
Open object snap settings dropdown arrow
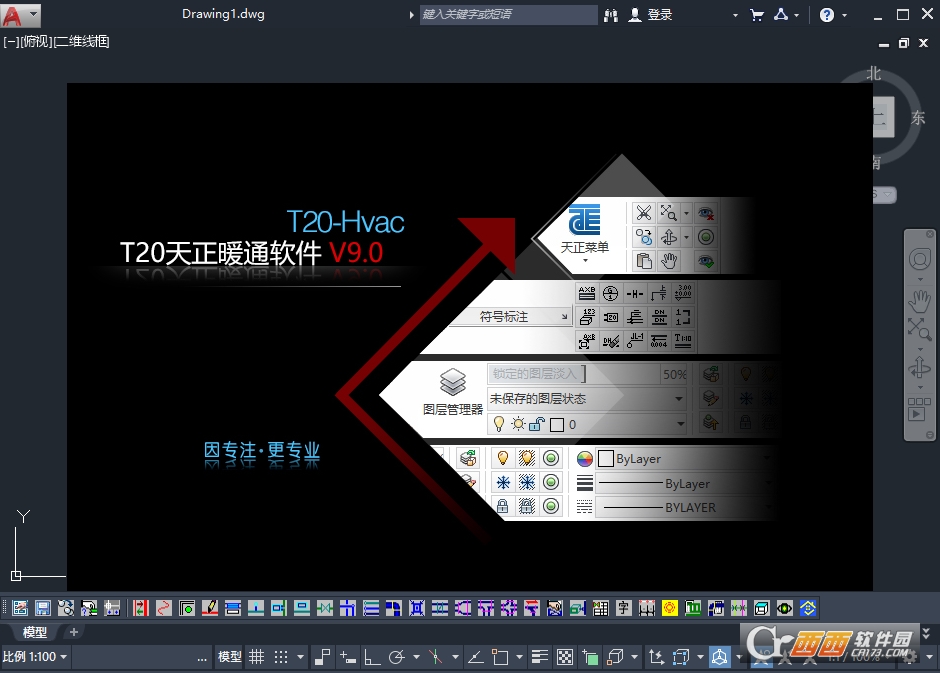(519, 657)
